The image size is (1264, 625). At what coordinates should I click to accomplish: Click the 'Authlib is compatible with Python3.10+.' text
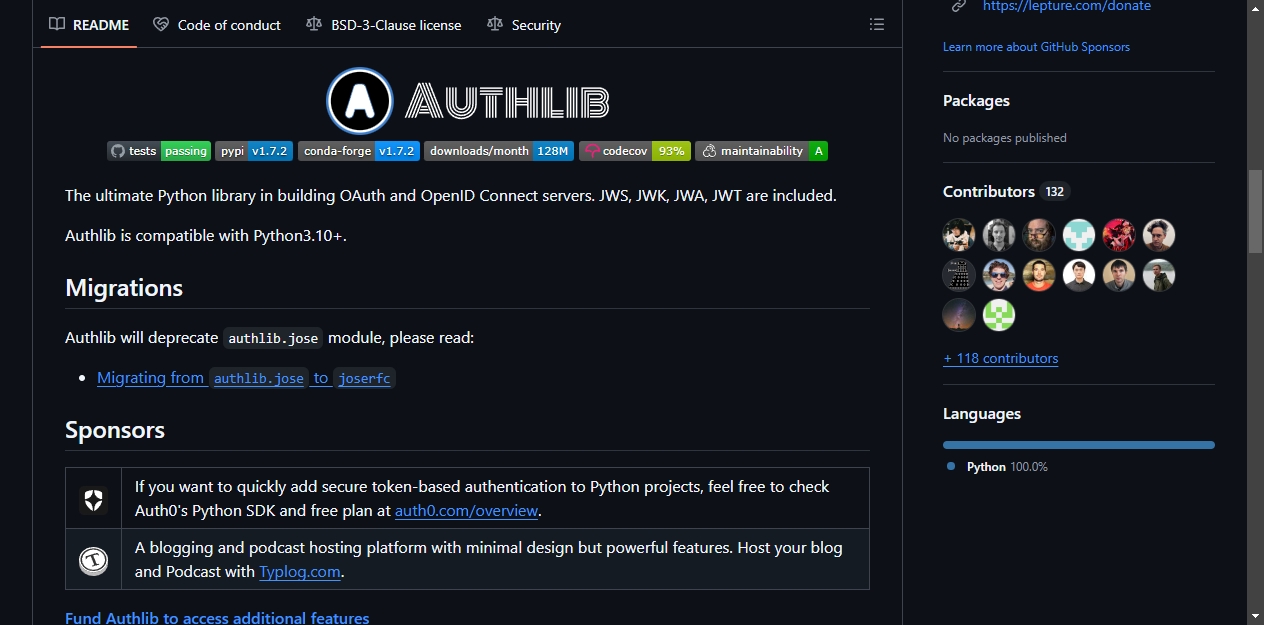206,236
